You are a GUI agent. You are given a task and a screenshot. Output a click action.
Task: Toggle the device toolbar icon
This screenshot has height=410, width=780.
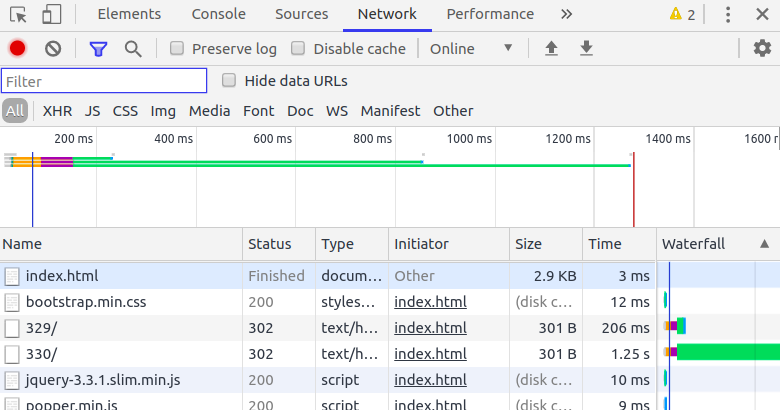pos(52,14)
